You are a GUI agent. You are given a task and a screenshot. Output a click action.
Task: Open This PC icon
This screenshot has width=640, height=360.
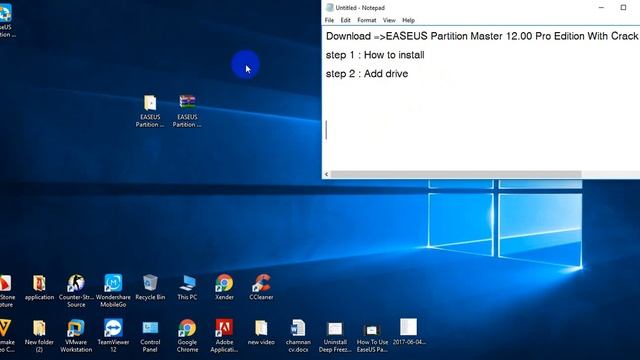(187, 283)
